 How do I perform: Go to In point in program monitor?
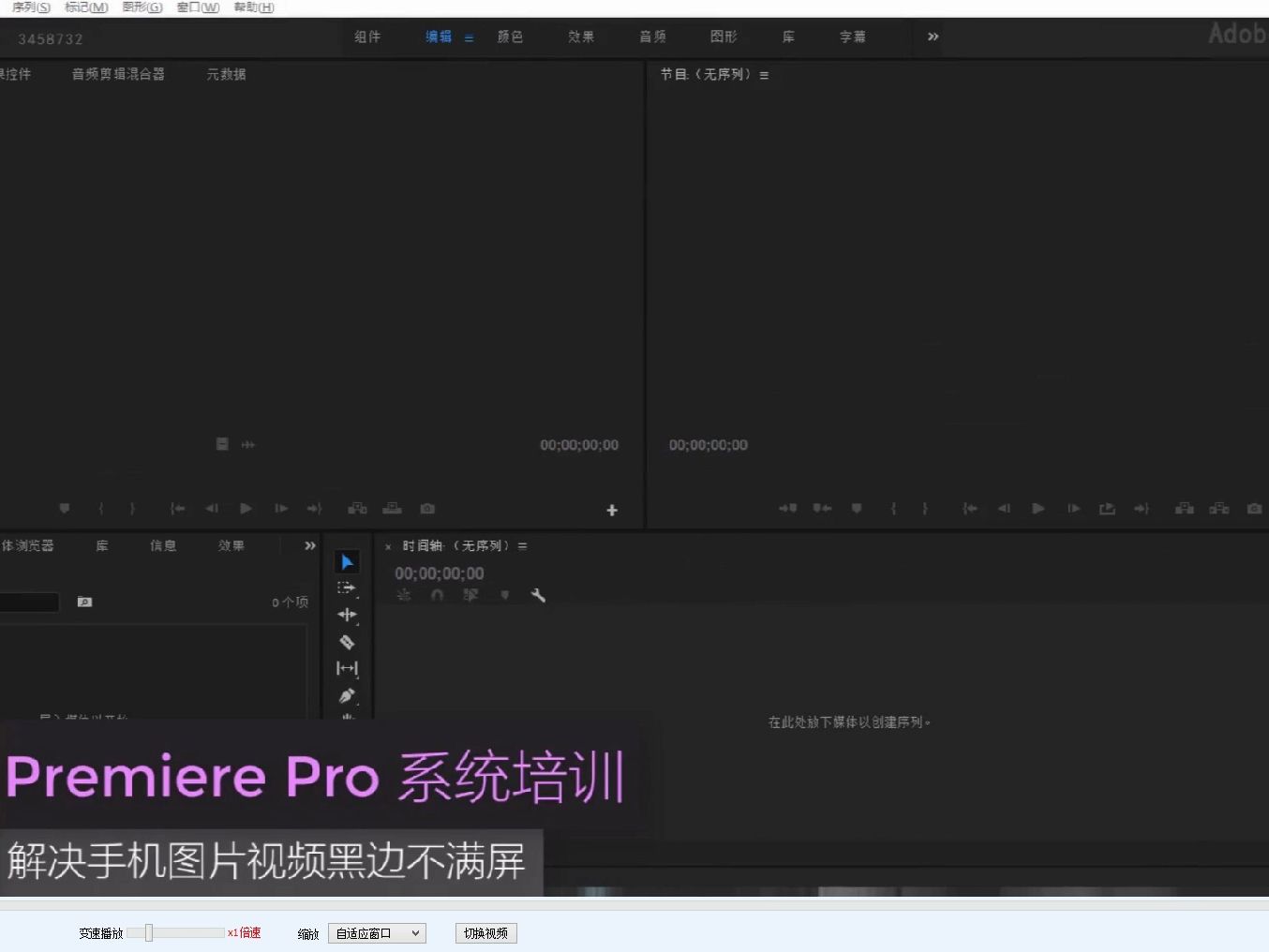tap(970, 508)
